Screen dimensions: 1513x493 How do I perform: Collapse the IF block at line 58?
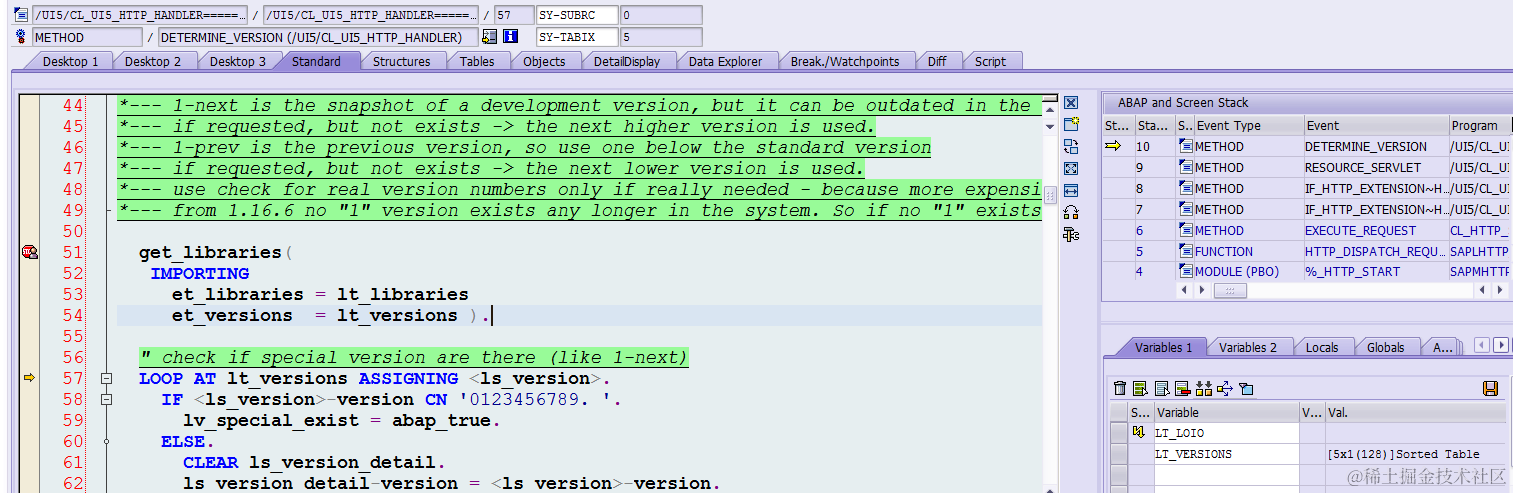105,399
